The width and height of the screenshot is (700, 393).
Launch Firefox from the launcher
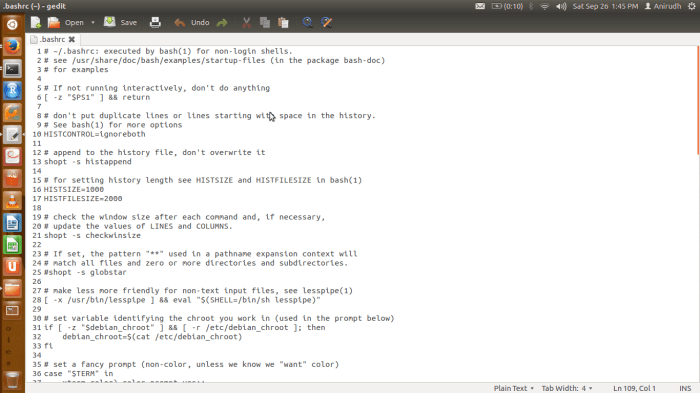click(x=12, y=46)
